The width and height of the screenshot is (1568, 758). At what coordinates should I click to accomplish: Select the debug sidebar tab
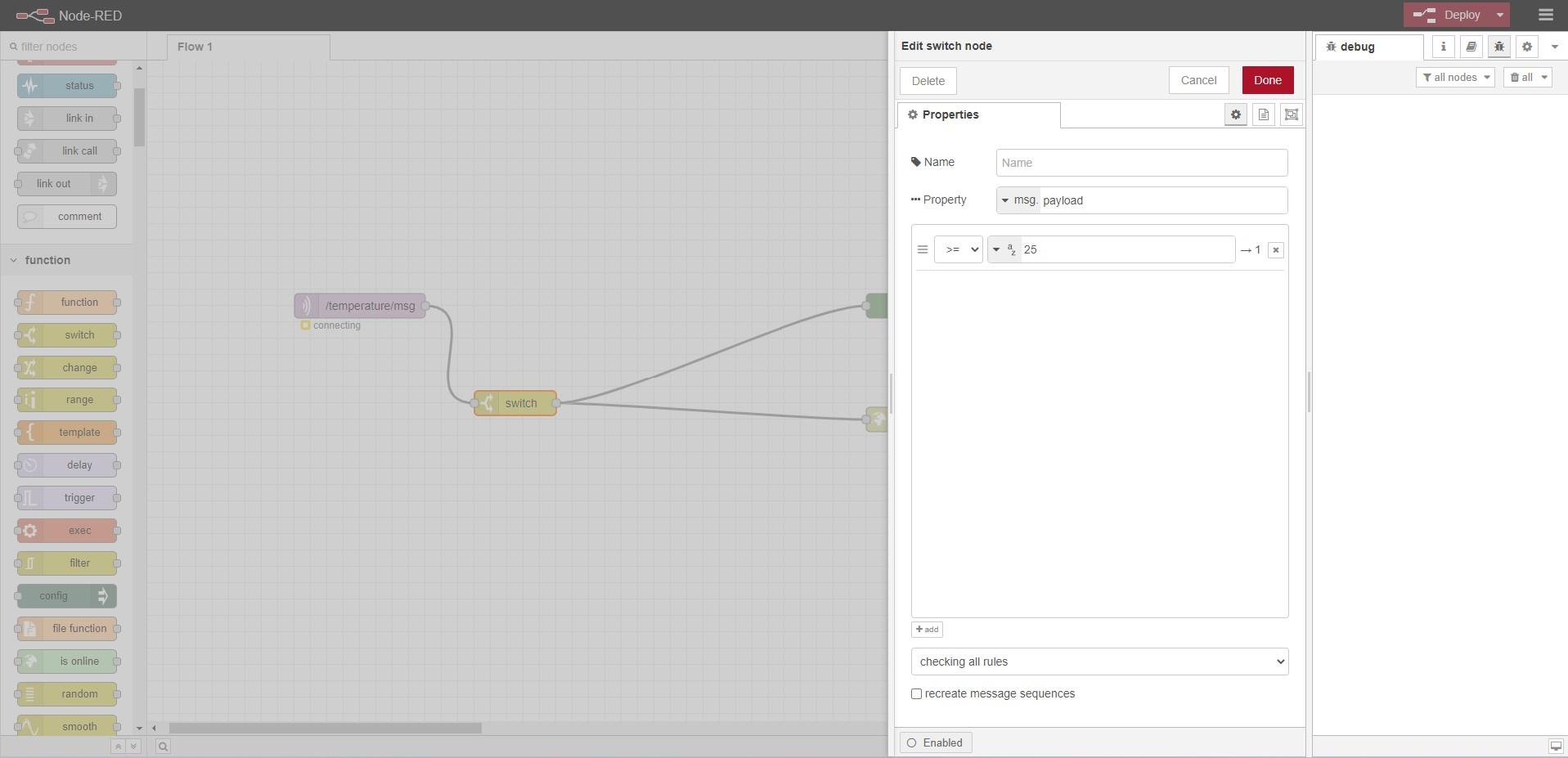coord(1369,47)
